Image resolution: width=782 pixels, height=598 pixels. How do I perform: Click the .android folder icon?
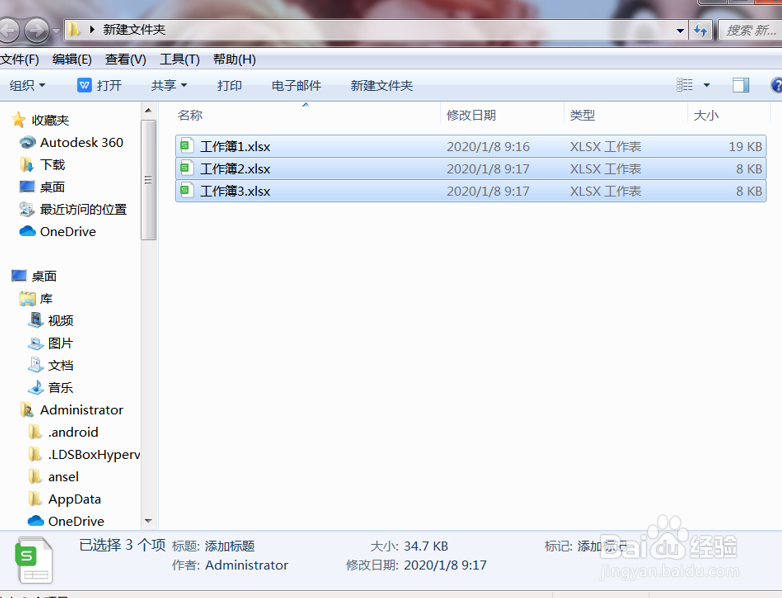click(x=35, y=432)
